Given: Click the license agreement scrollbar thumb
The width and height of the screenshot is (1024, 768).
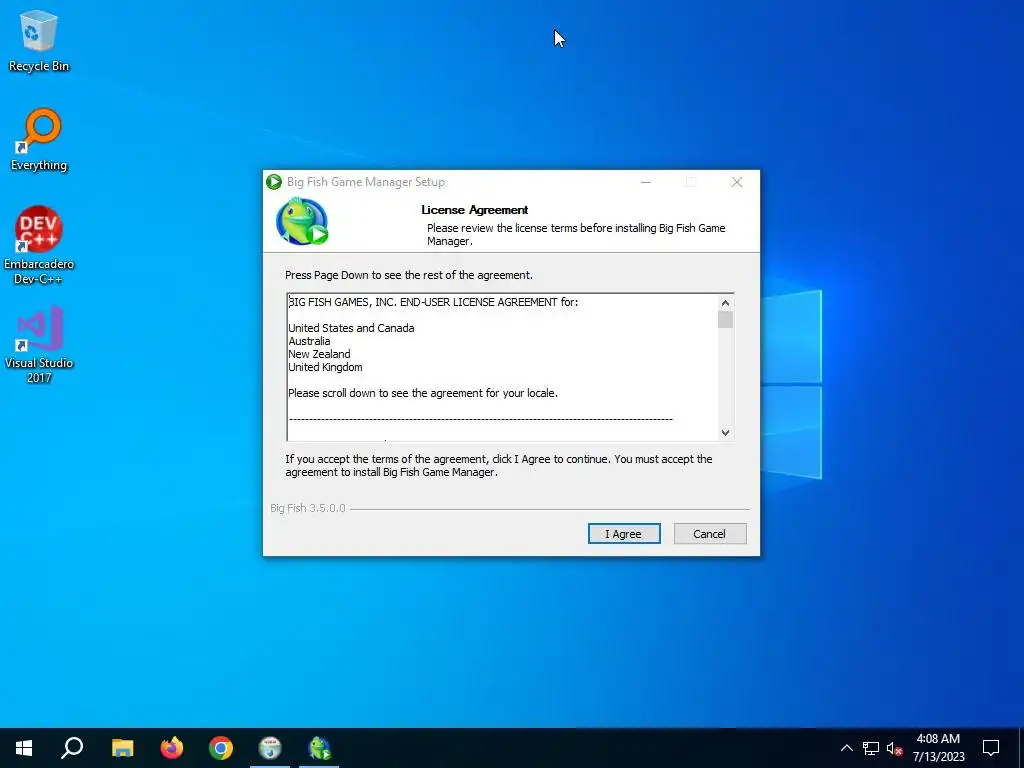Looking at the screenshot, I should pyautogui.click(x=725, y=319).
